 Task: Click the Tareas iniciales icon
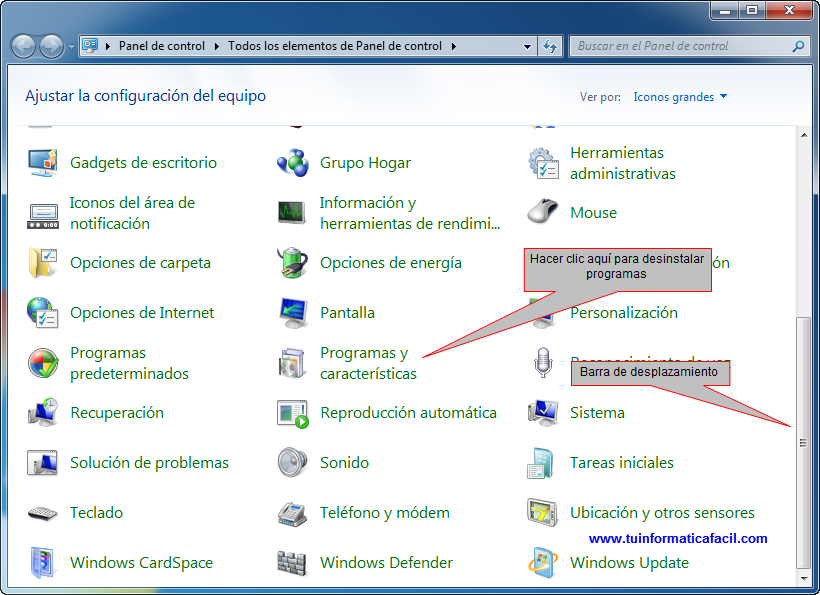tap(541, 463)
